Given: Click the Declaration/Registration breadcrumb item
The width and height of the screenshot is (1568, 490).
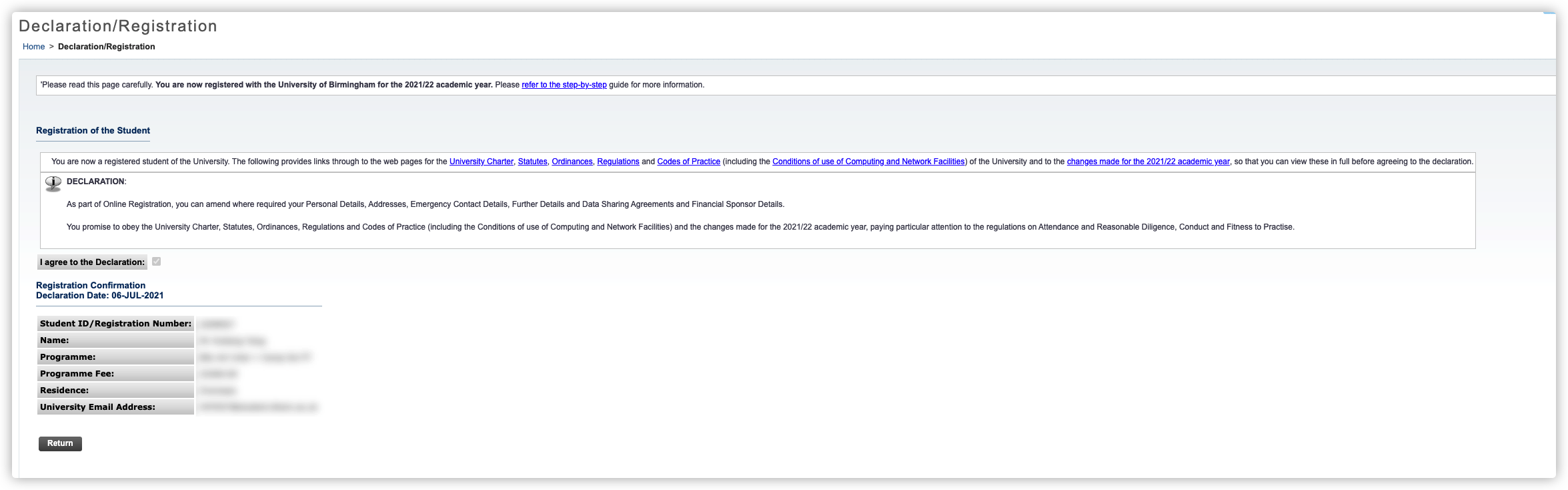Looking at the screenshot, I should pos(107,47).
